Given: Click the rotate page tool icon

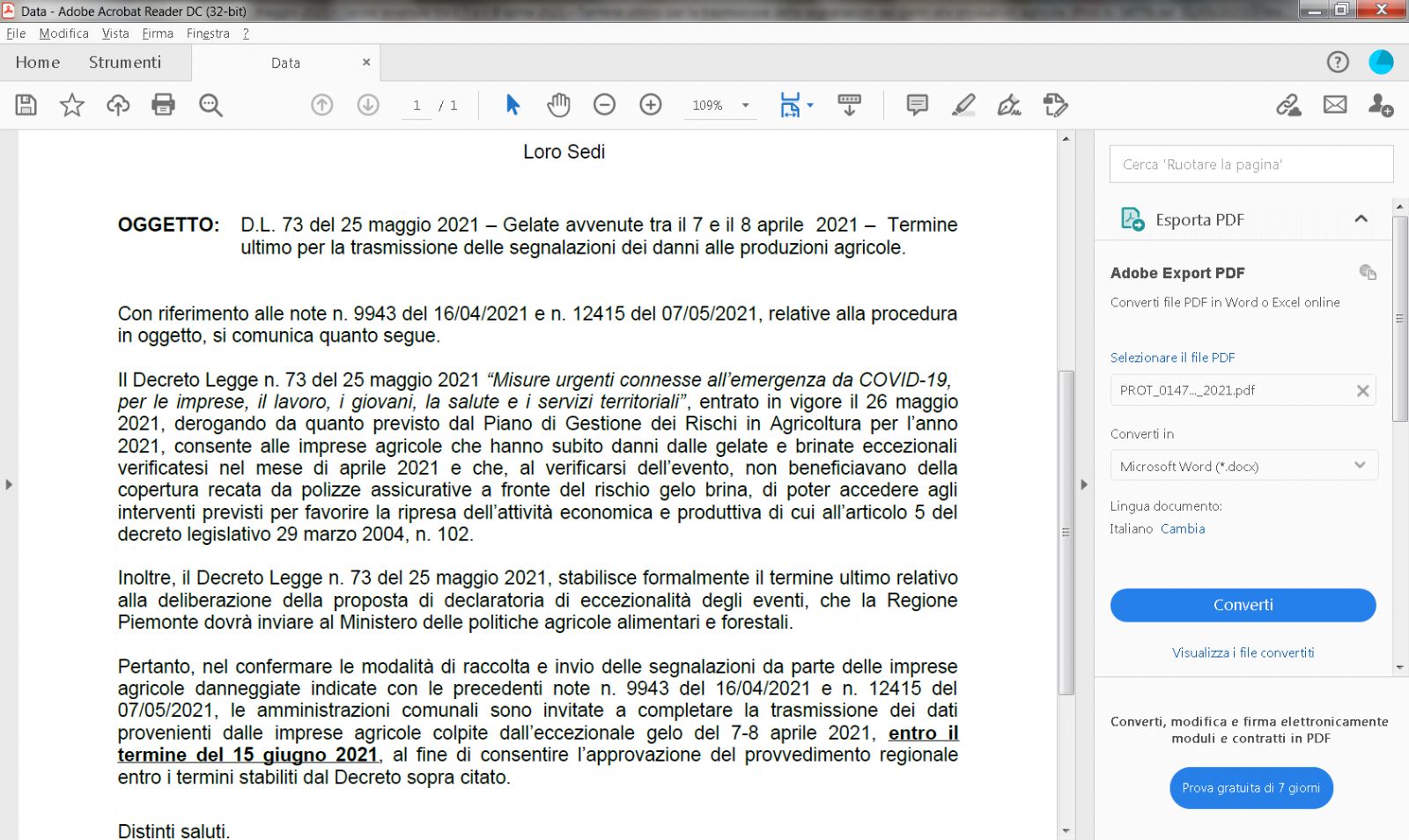Looking at the screenshot, I should coord(1055,105).
